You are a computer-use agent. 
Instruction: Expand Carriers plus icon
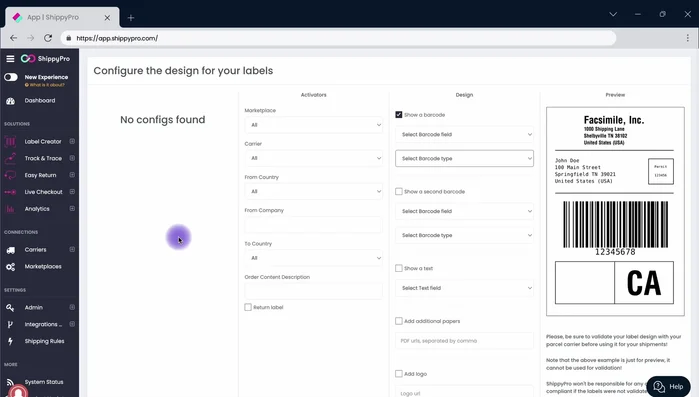coord(72,250)
